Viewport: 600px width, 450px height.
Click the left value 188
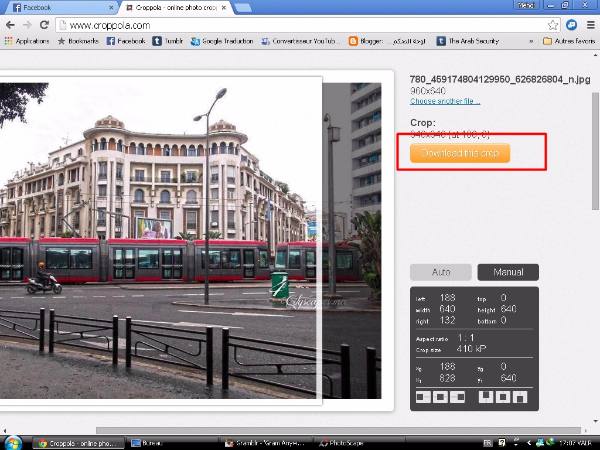447,298
